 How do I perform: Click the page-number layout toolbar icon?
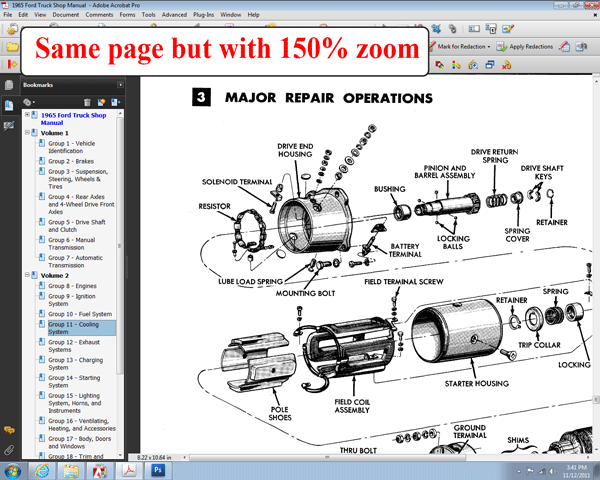click(x=491, y=29)
